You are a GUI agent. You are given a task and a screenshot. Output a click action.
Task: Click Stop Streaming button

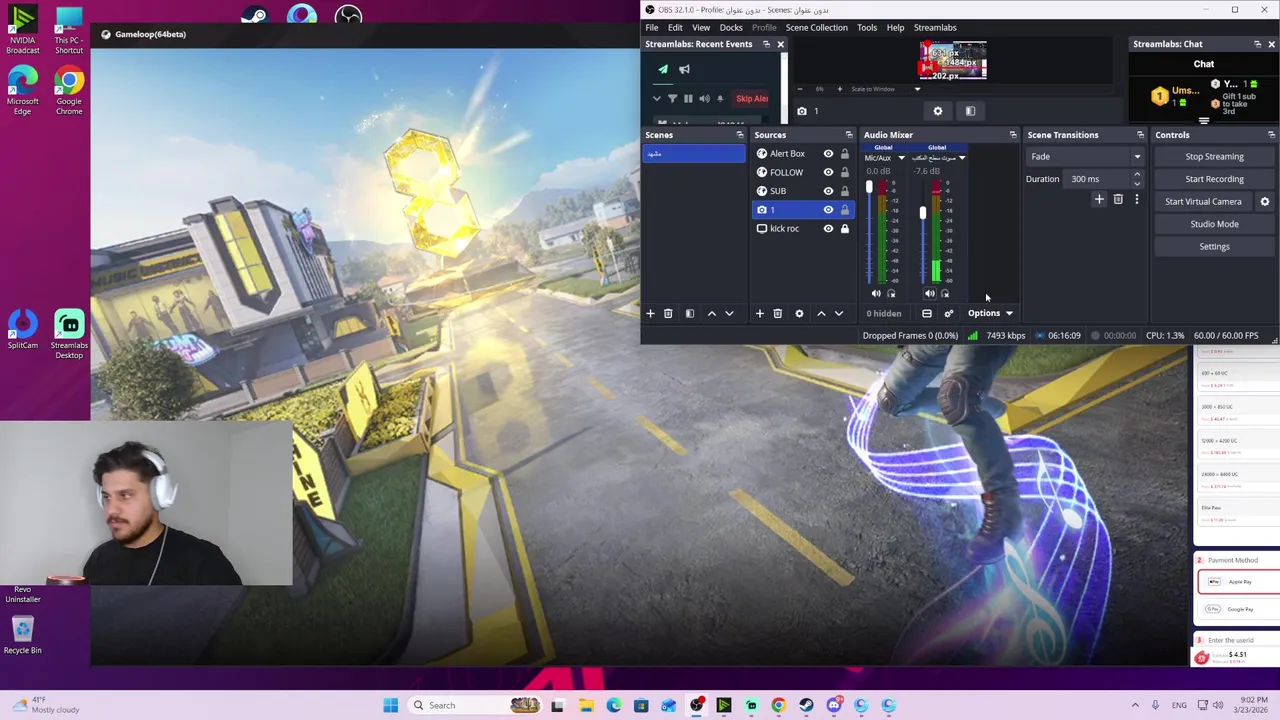[1214, 157]
